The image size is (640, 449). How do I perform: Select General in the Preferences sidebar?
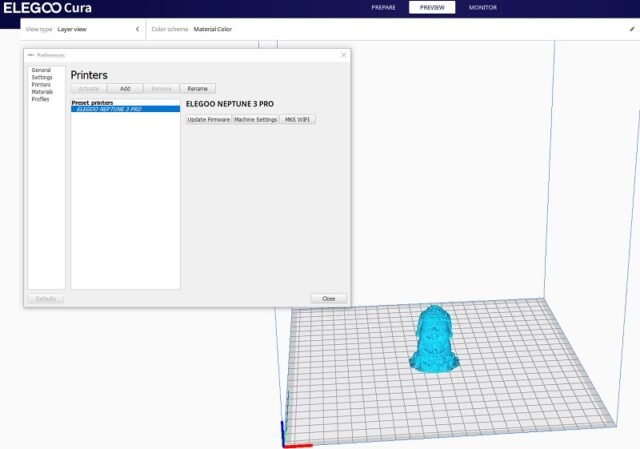(x=41, y=70)
